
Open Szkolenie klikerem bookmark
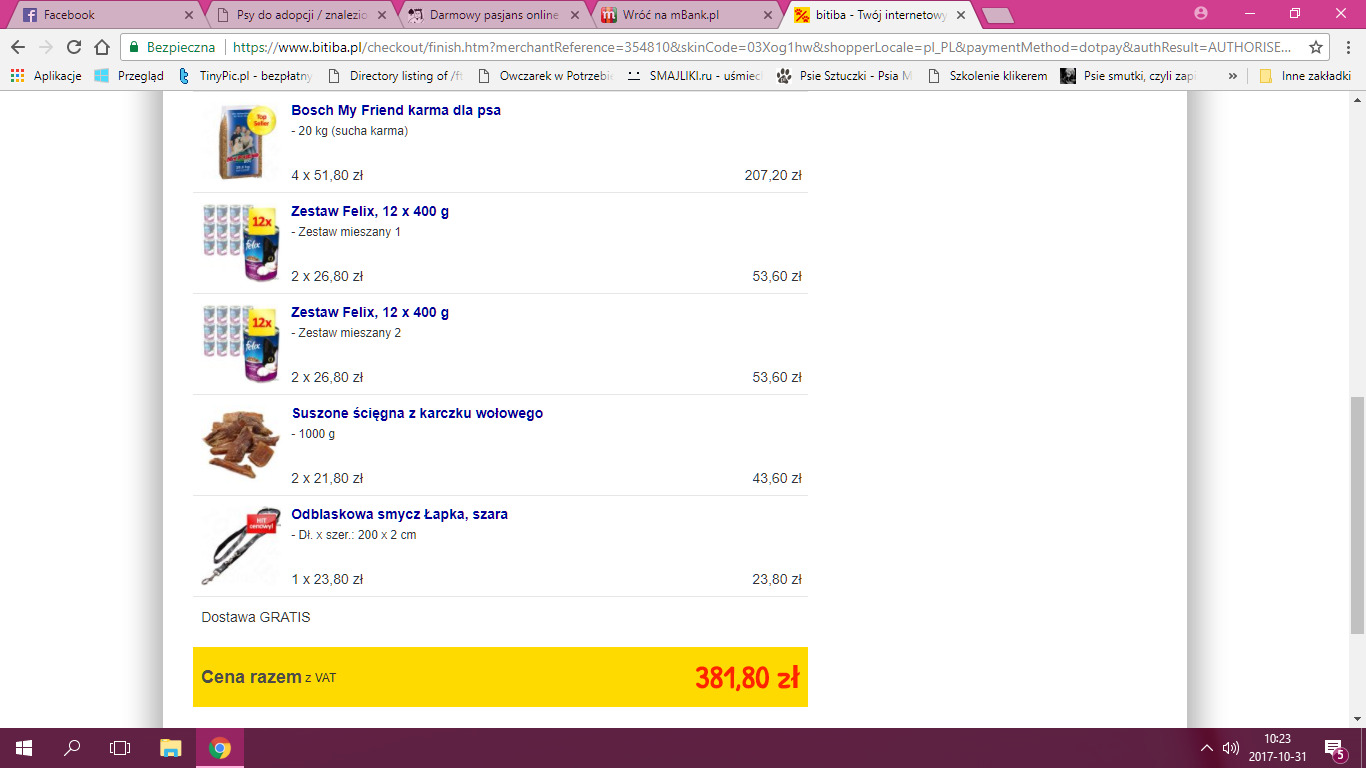pyautogui.click(x=988, y=76)
